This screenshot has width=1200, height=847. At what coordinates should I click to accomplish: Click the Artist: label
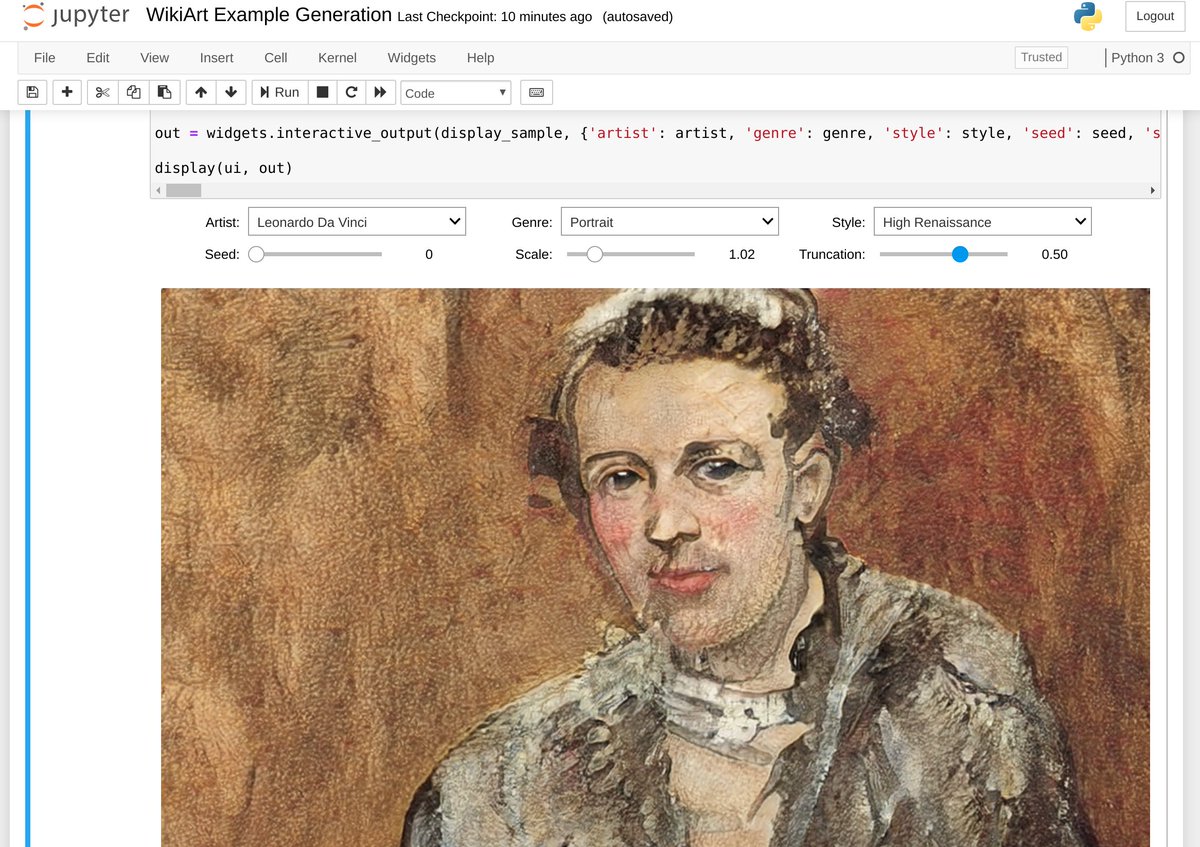(x=223, y=222)
